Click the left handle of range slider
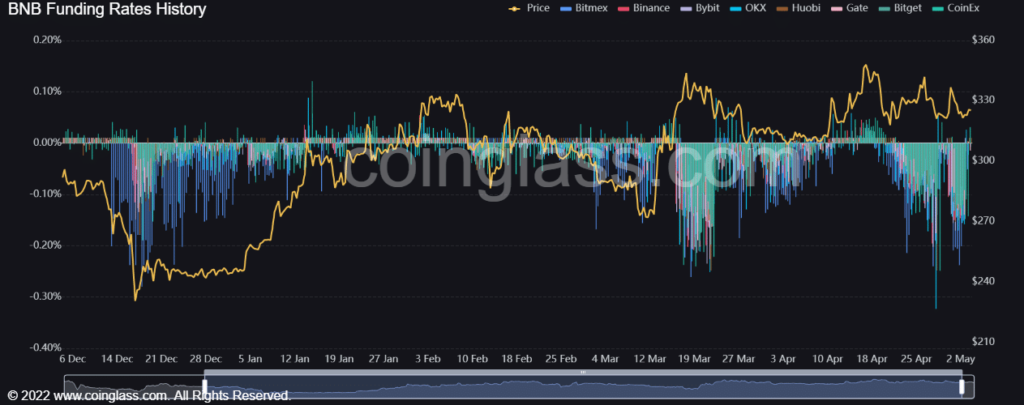This screenshot has width=1024, height=405. 204,385
